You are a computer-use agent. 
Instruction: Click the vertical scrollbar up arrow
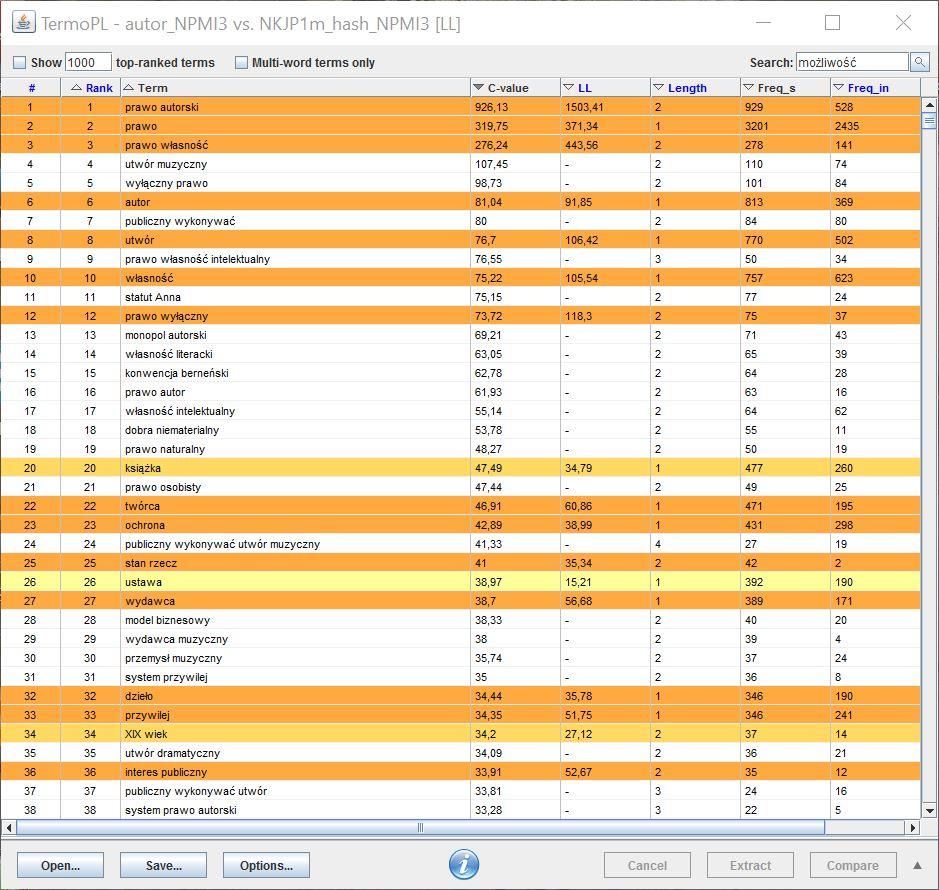click(929, 105)
